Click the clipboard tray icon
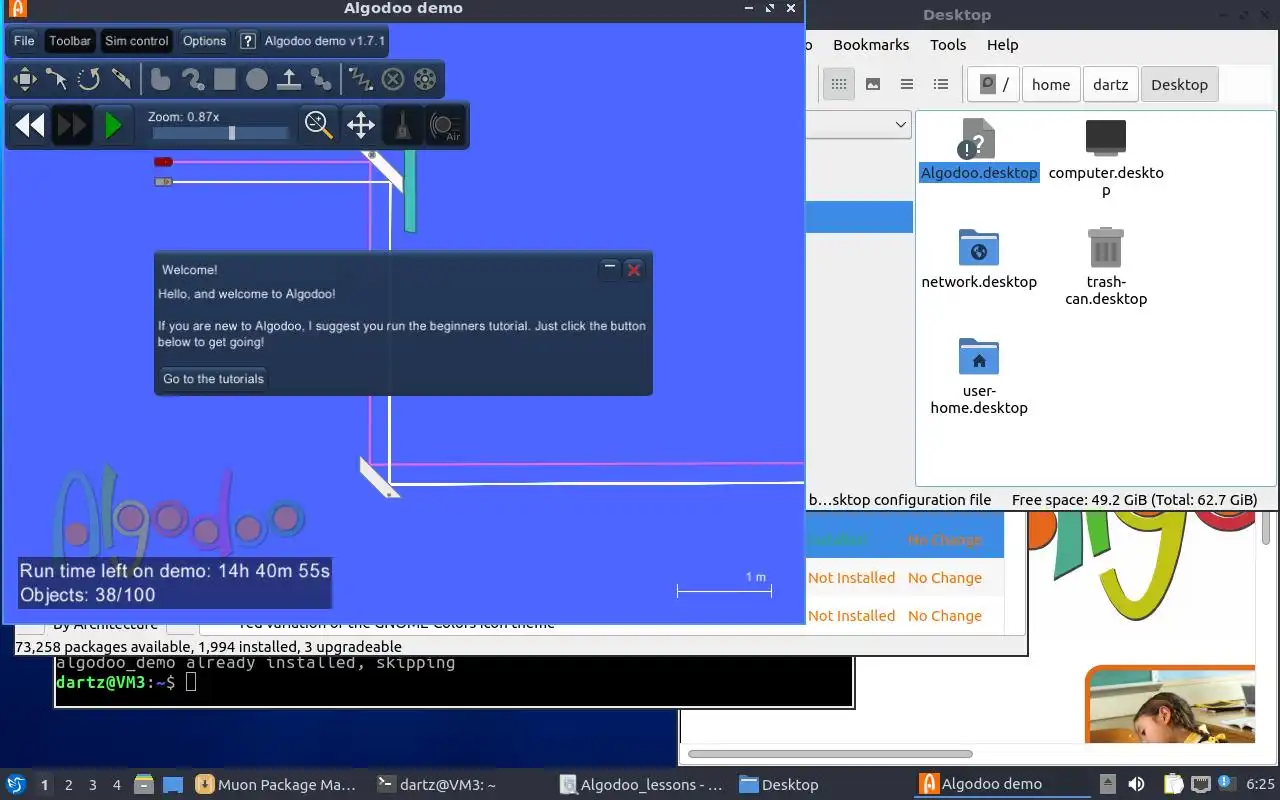 [1173, 785]
